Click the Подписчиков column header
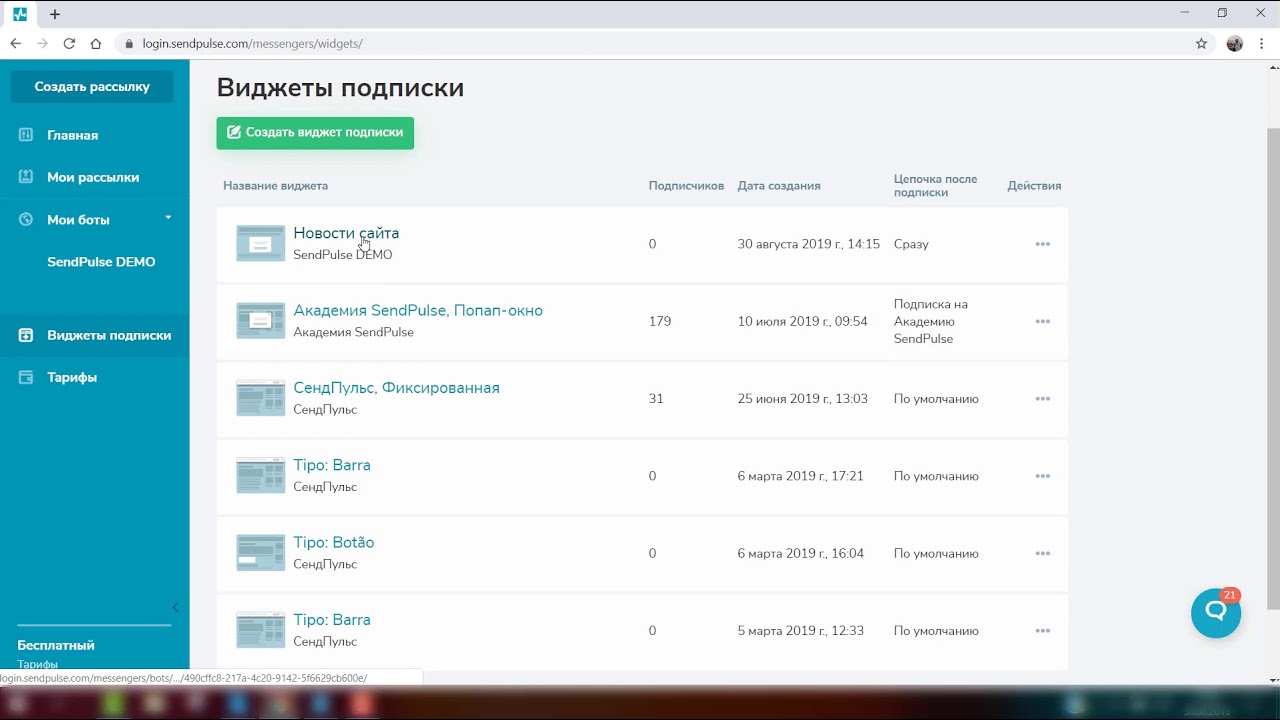Viewport: 1280px width, 720px height. coord(686,186)
